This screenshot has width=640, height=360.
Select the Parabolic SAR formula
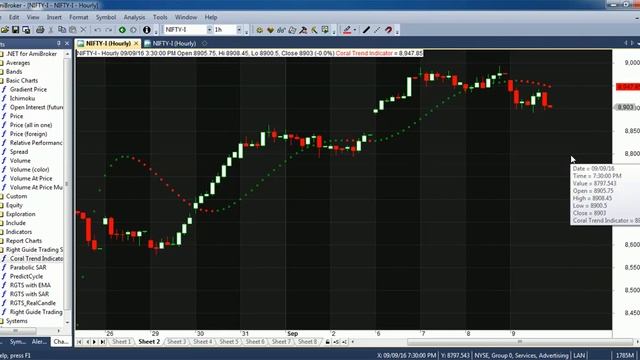(x=28, y=267)
